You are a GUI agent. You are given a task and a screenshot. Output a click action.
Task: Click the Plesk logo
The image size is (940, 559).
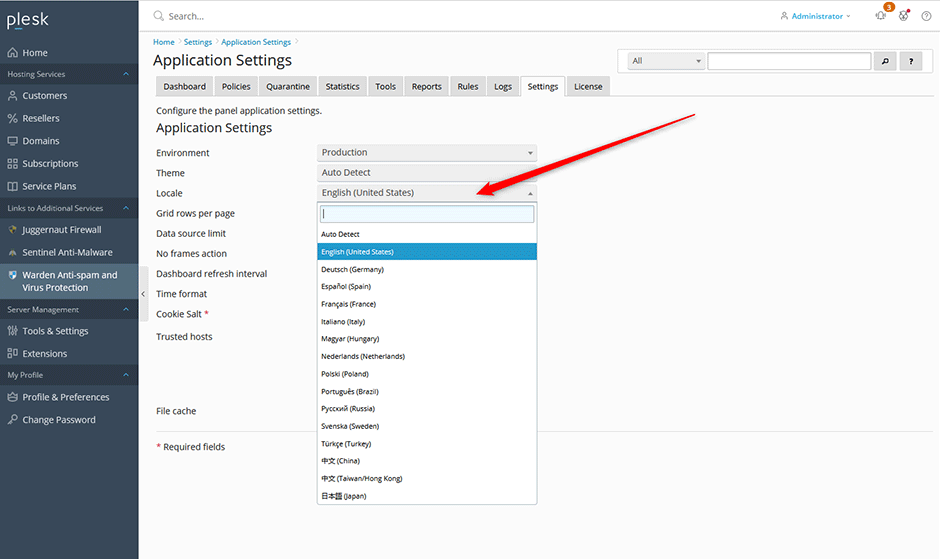[x=28, y=20]
